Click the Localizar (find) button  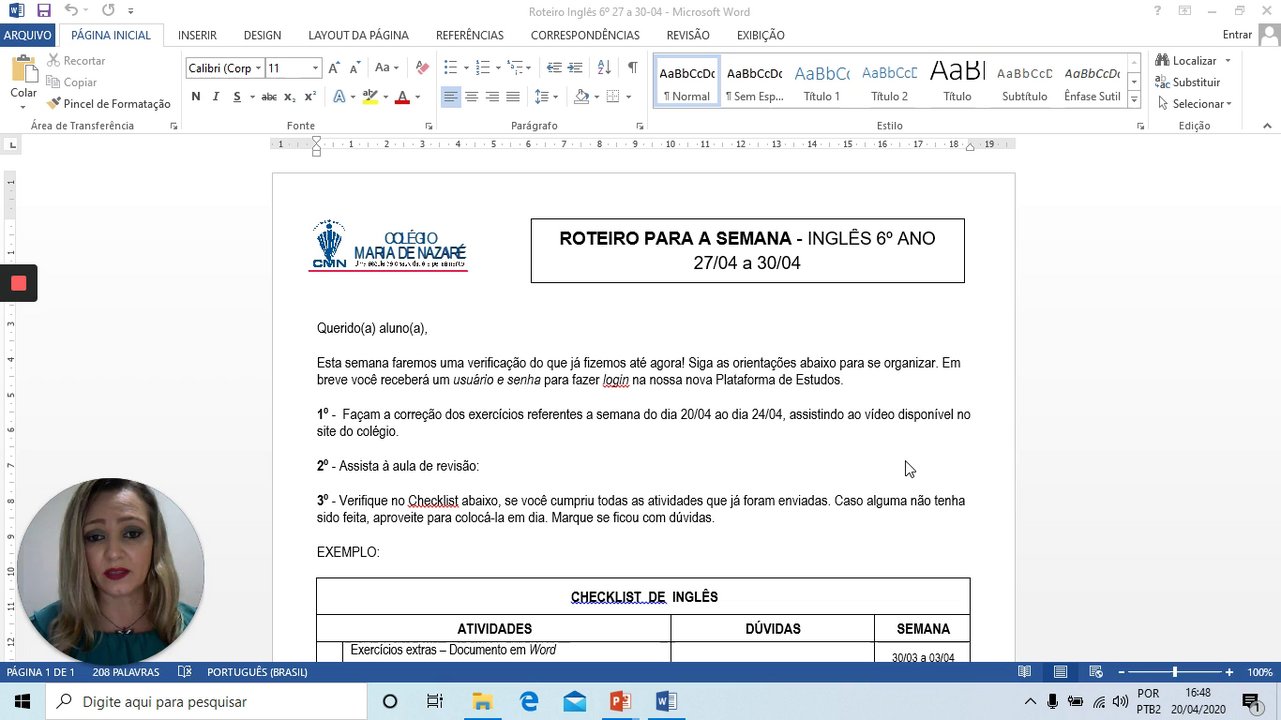tap(1186, 60)
